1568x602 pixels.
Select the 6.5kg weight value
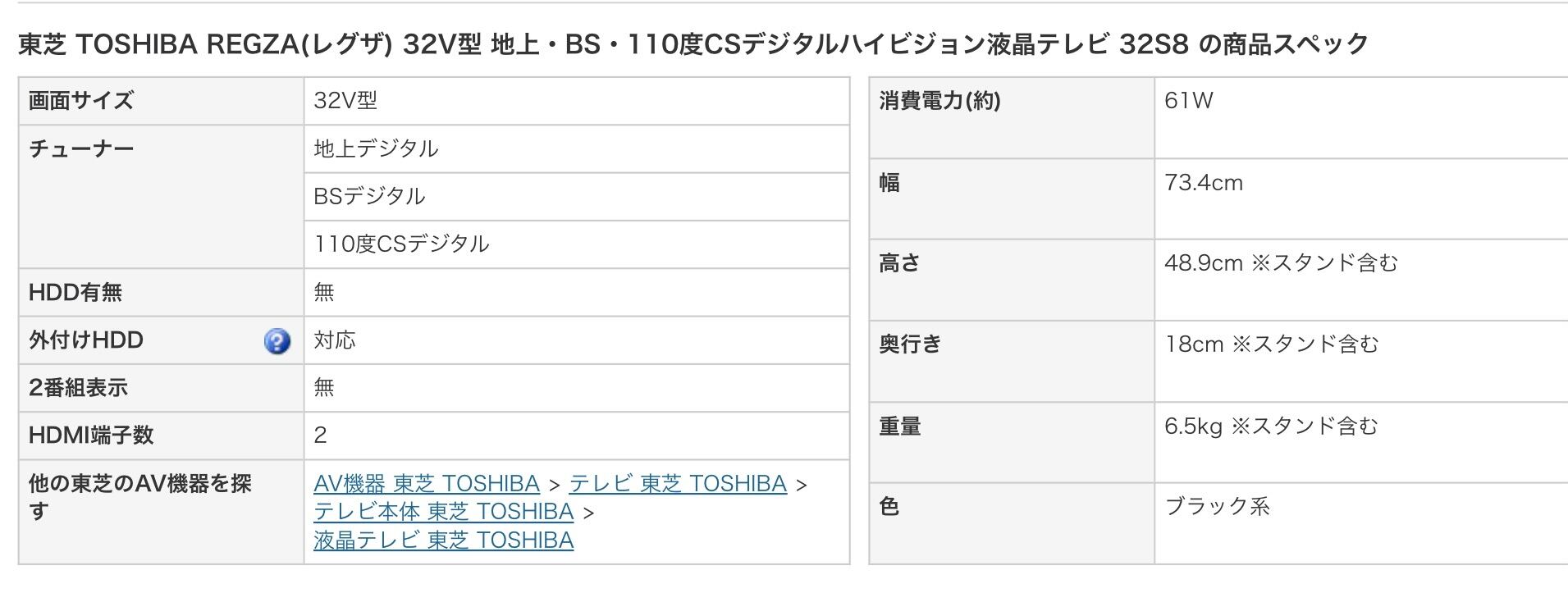pos(1193,426)
